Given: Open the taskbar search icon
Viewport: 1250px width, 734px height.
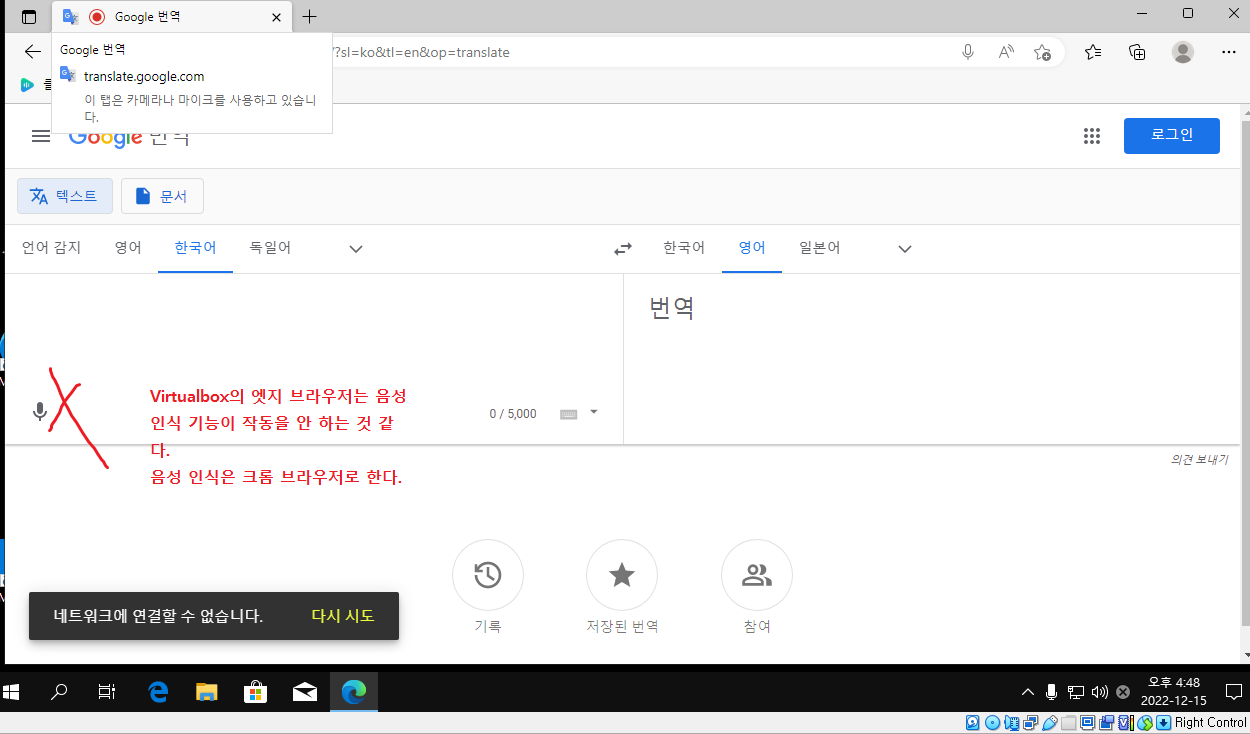Looking at the screenshot, I should click(60, 691).
